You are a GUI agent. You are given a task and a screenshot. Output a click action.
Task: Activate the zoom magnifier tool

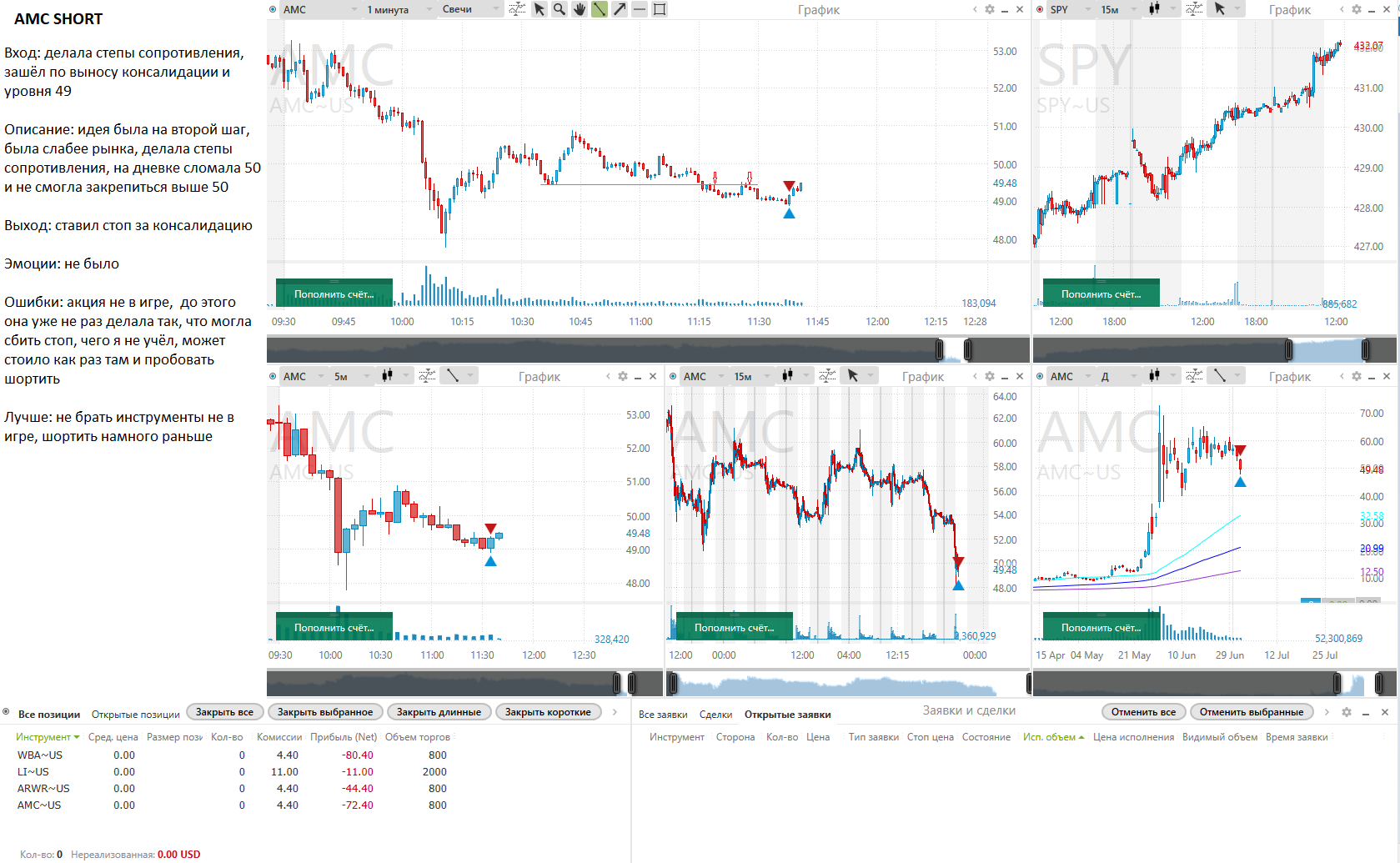[x=559, y=9]
